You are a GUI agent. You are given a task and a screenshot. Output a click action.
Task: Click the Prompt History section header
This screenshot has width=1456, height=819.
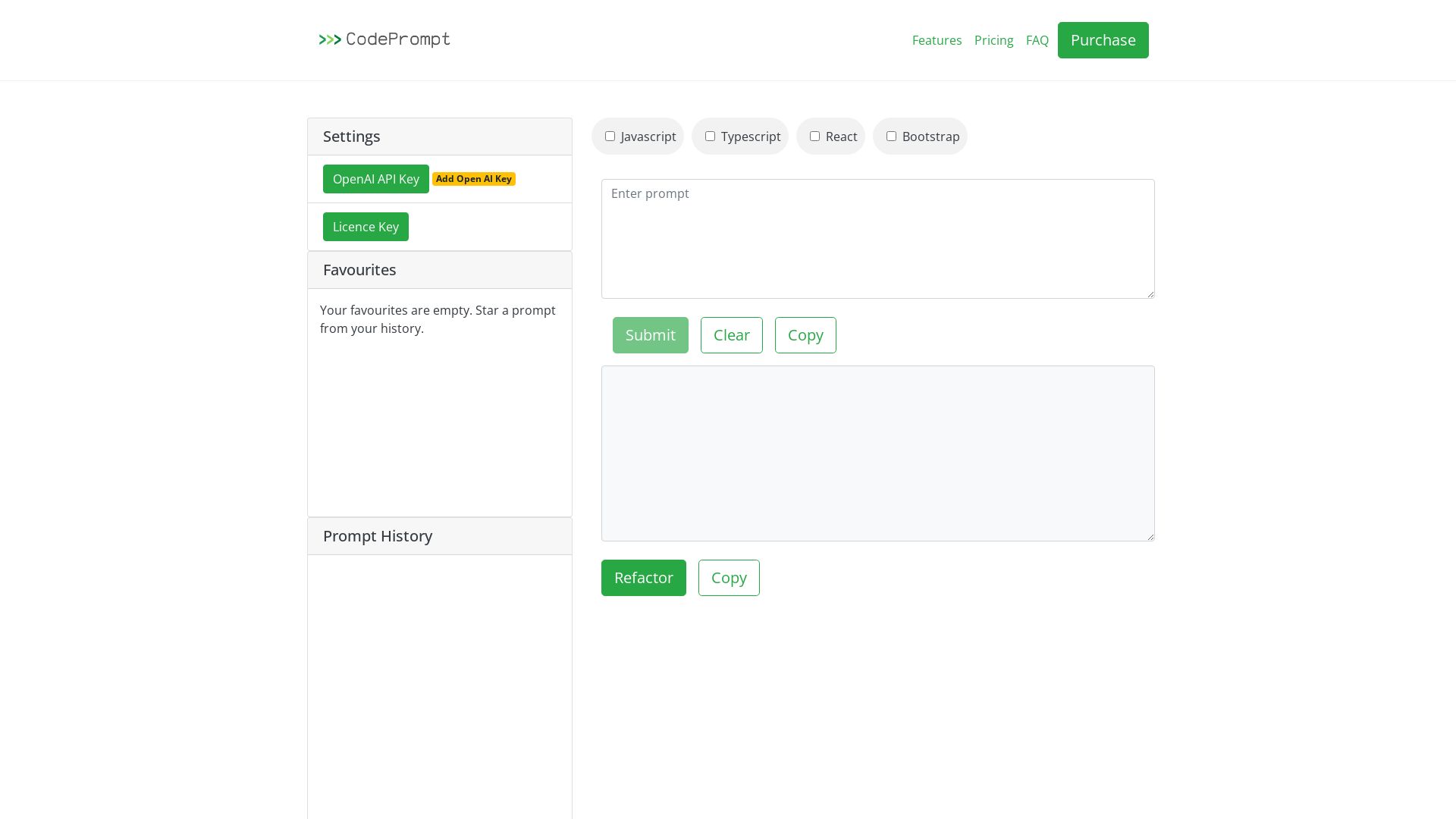[378, 536]
